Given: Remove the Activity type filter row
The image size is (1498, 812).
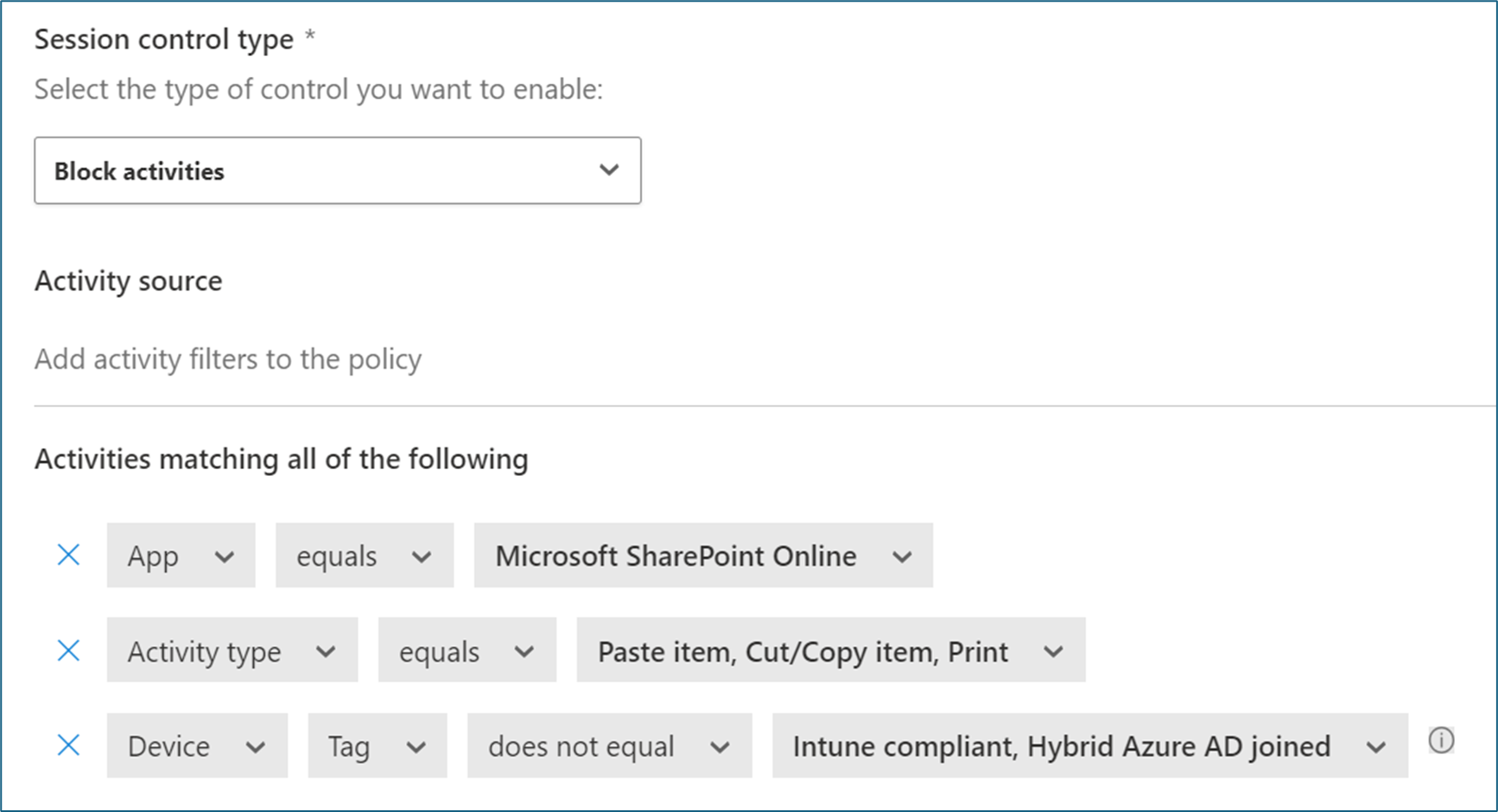Looking at the screenshot, I should (68, 650).
